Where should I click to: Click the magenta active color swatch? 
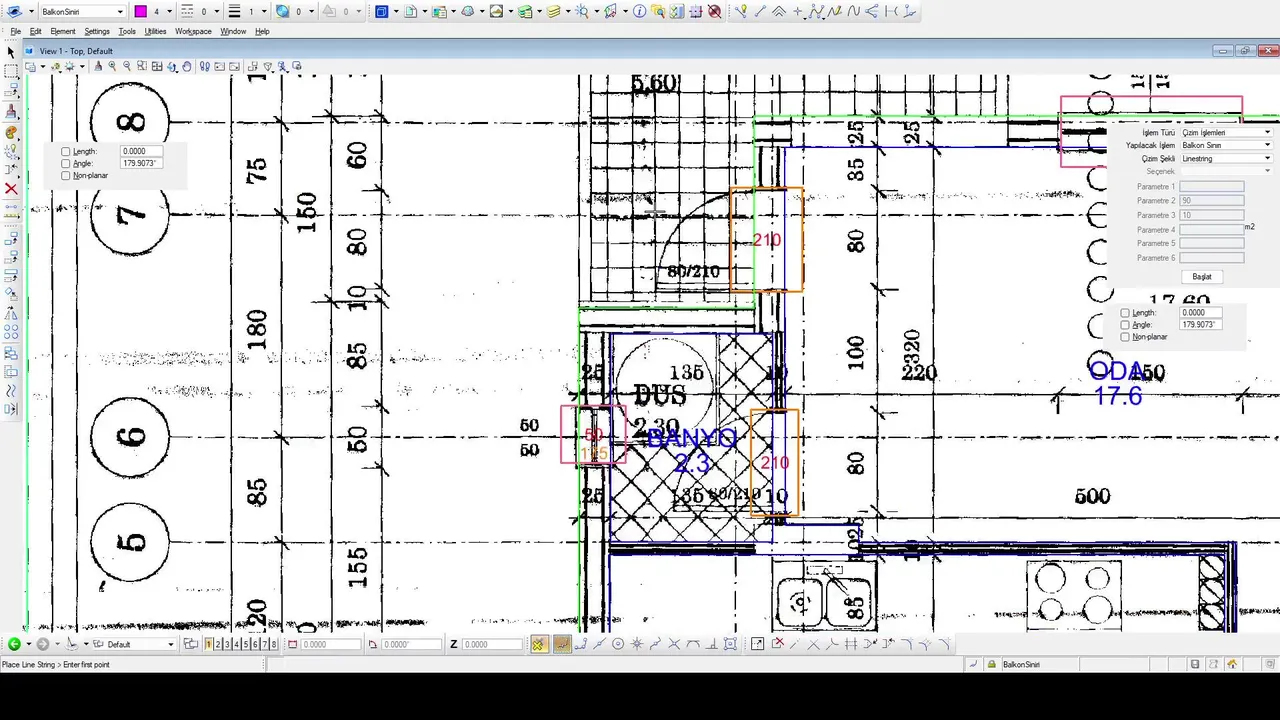coord(141,12)
